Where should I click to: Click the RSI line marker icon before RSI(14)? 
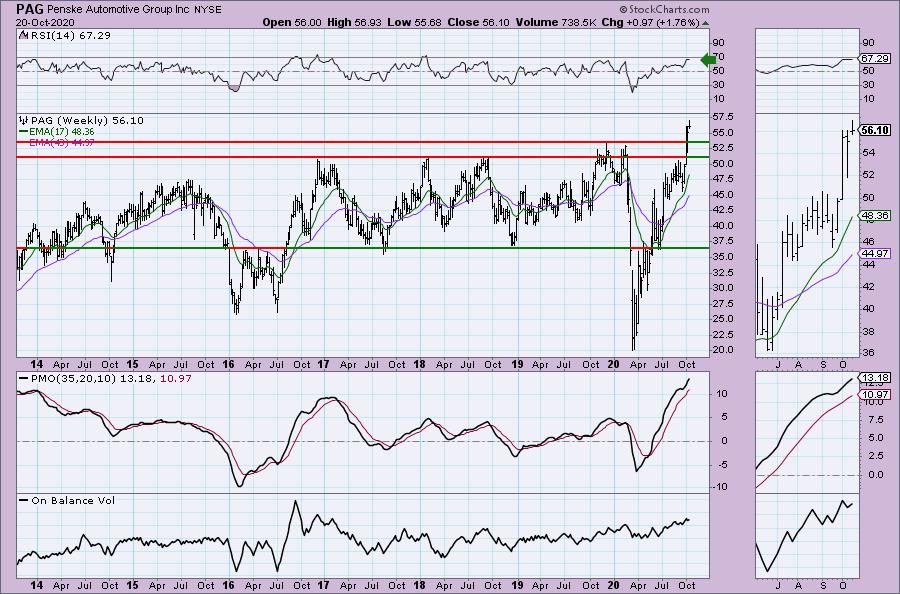pyautogui.click(x=23, y=35)
